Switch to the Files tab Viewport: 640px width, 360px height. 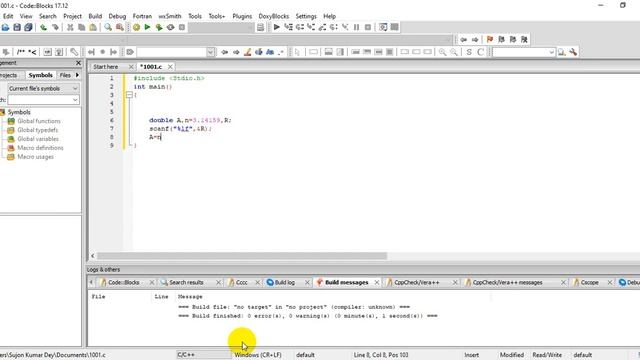[x=65, y=75]
